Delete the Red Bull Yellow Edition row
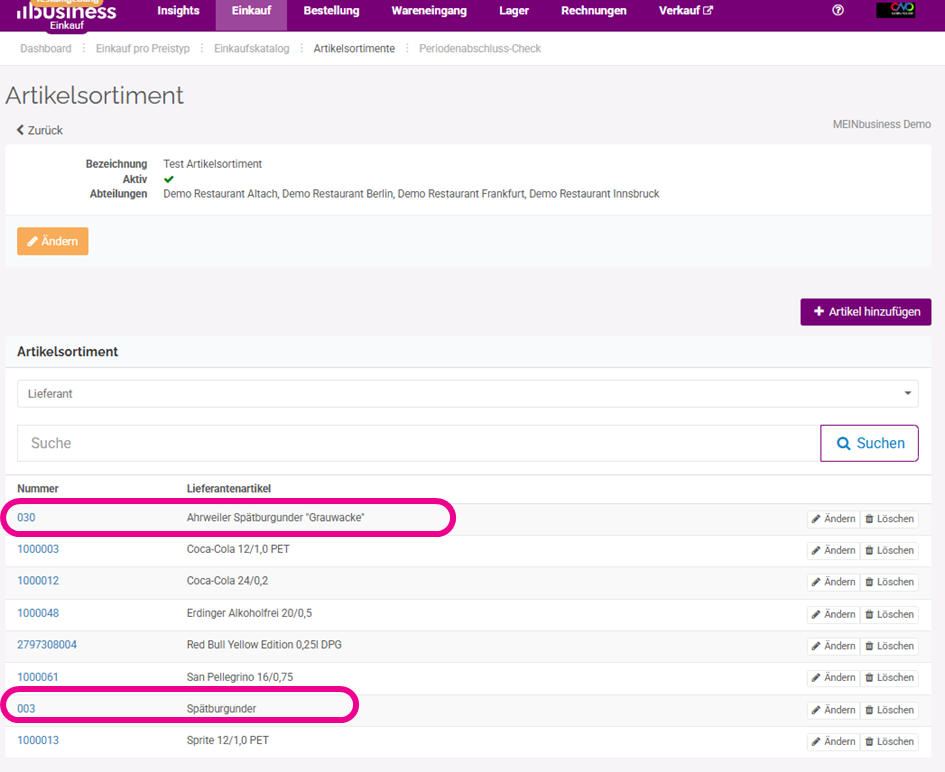 pos(890,646)
